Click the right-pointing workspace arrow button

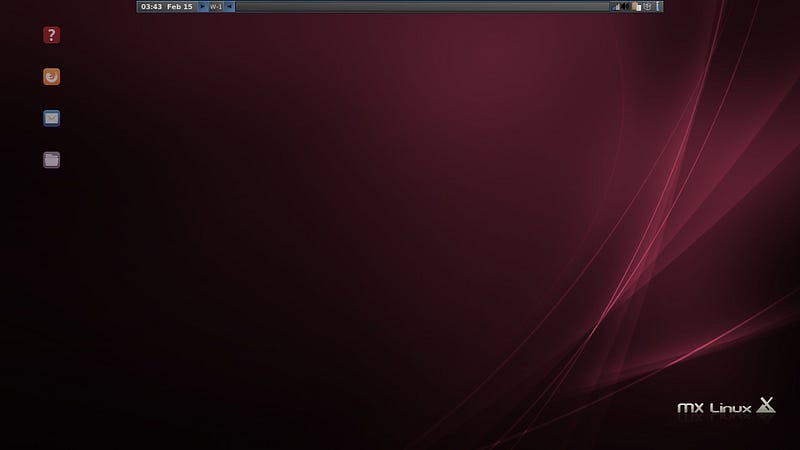point(202,7)
